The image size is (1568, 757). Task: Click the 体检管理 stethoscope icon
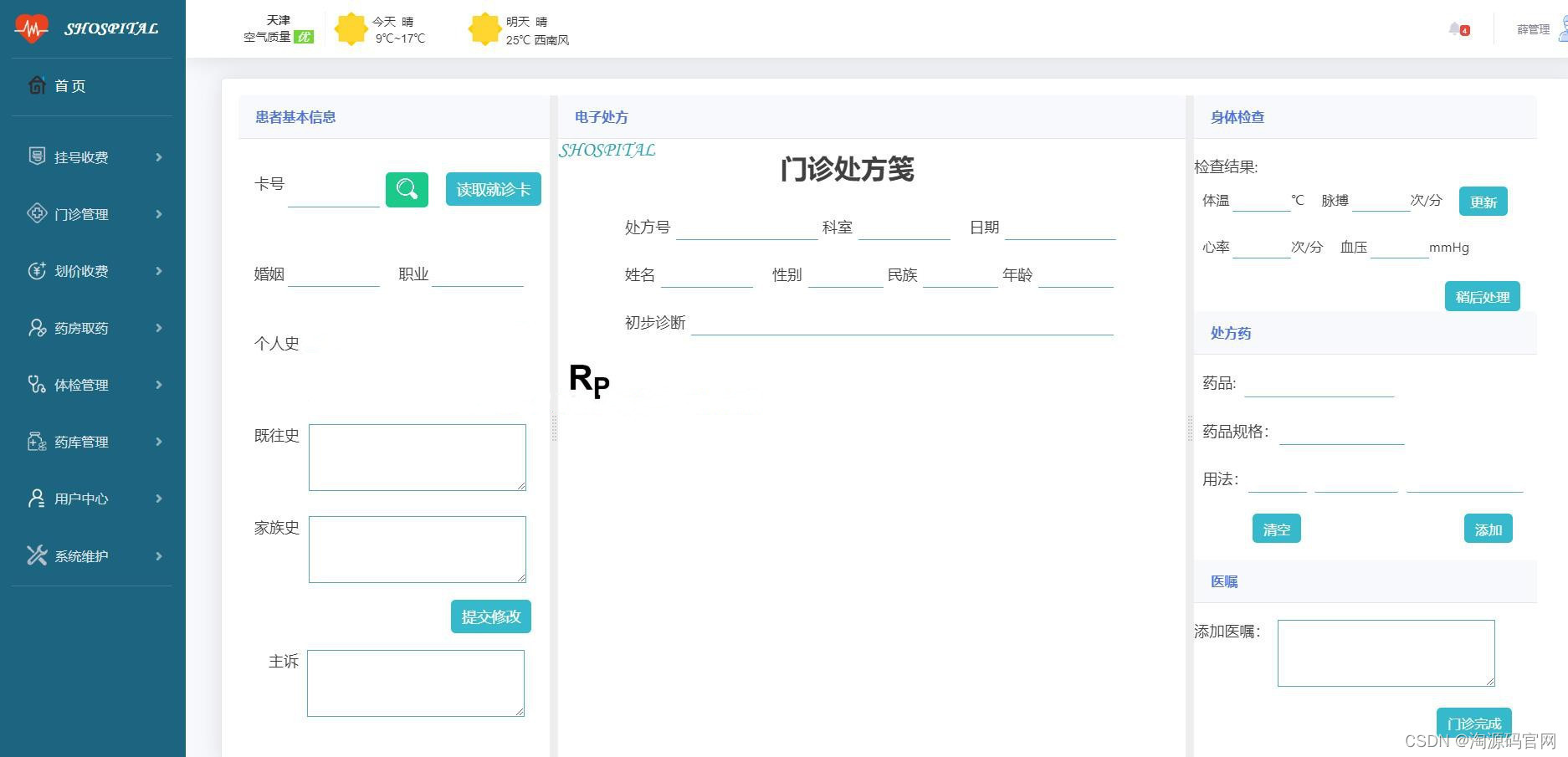37,384
